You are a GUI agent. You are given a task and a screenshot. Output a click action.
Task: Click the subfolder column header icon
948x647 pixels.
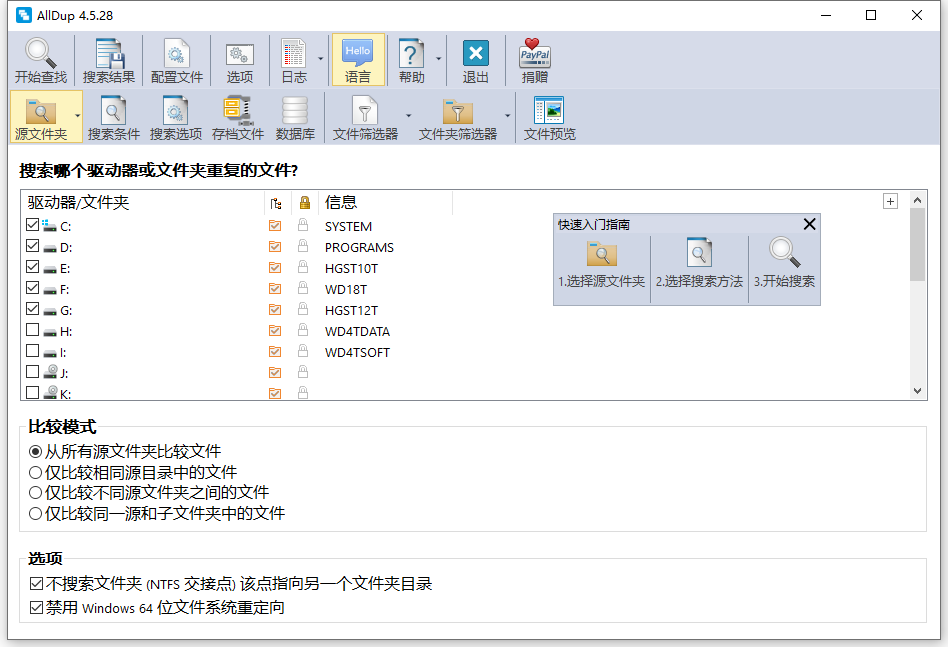click(276, 203)
